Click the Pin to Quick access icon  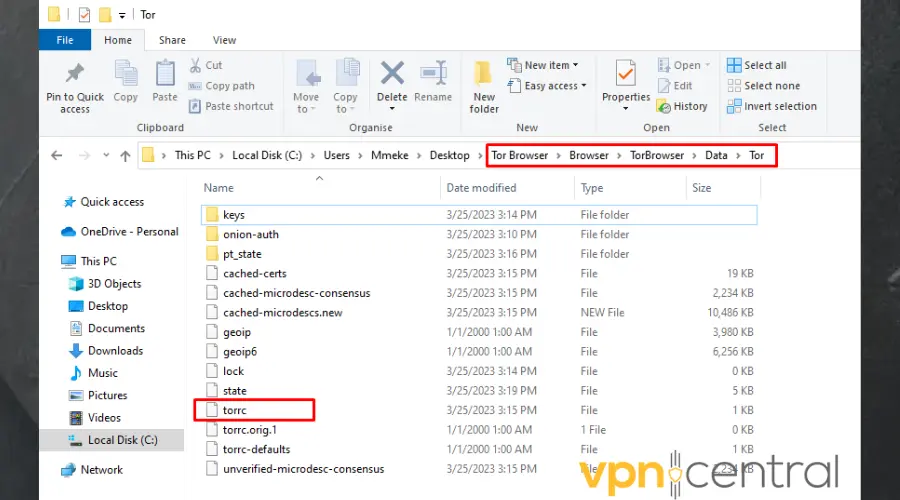tap(75, 76)
